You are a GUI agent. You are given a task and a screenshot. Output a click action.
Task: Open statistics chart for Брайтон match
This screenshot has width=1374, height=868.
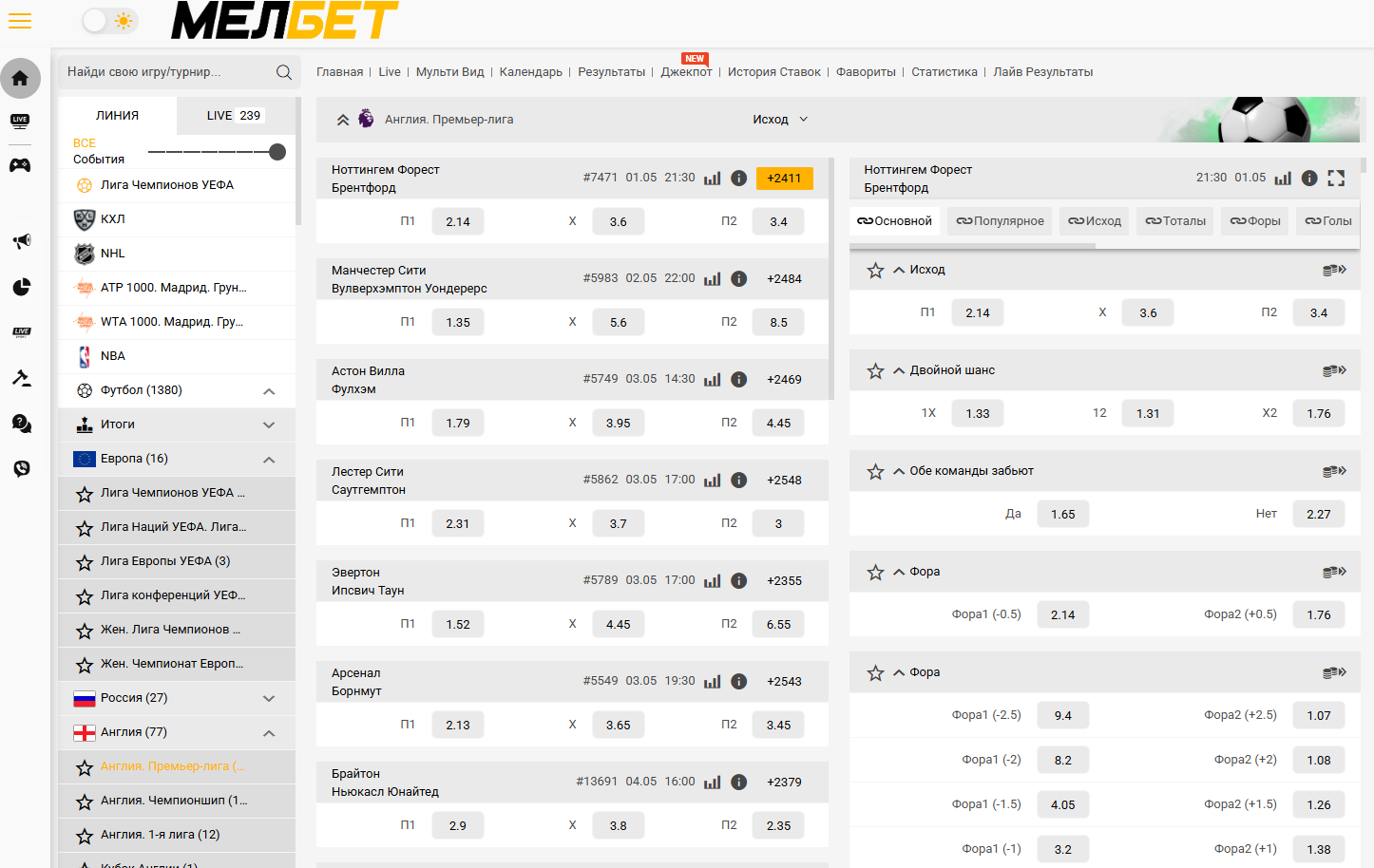coord(712,783)
